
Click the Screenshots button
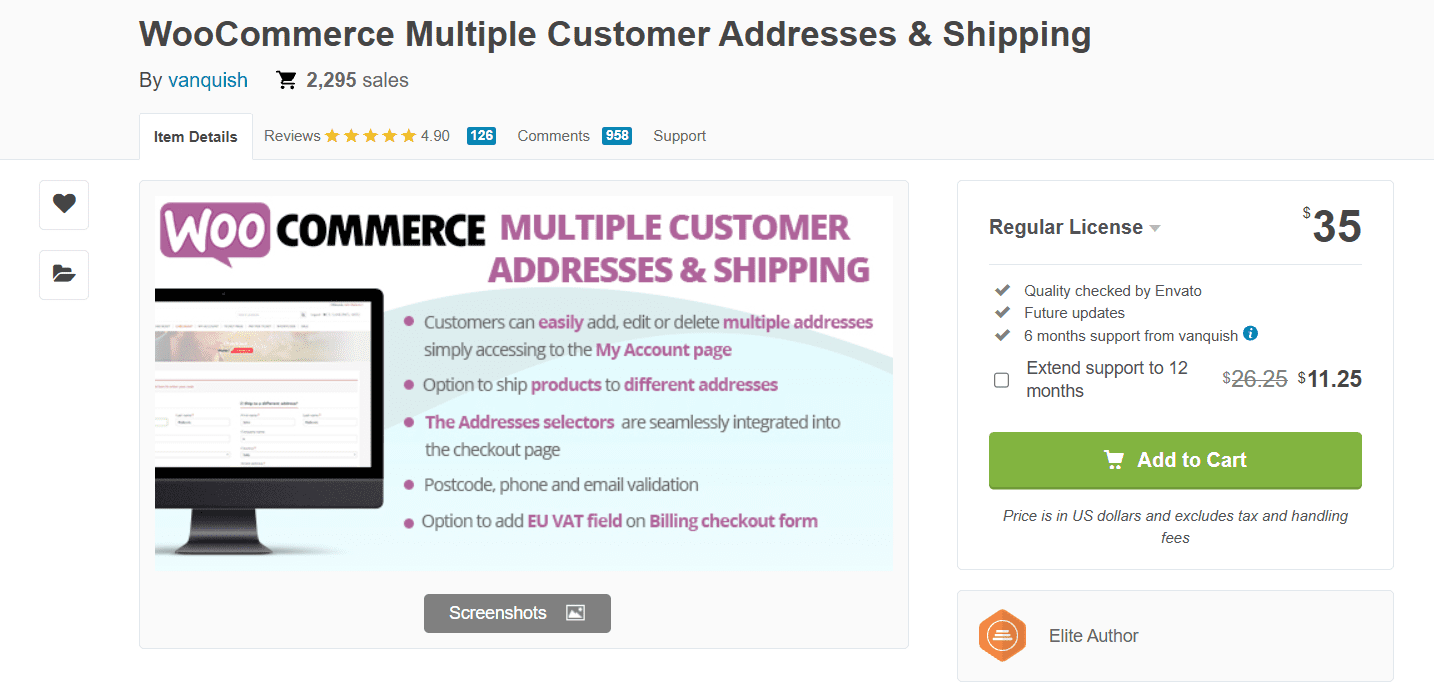[517, 613]
